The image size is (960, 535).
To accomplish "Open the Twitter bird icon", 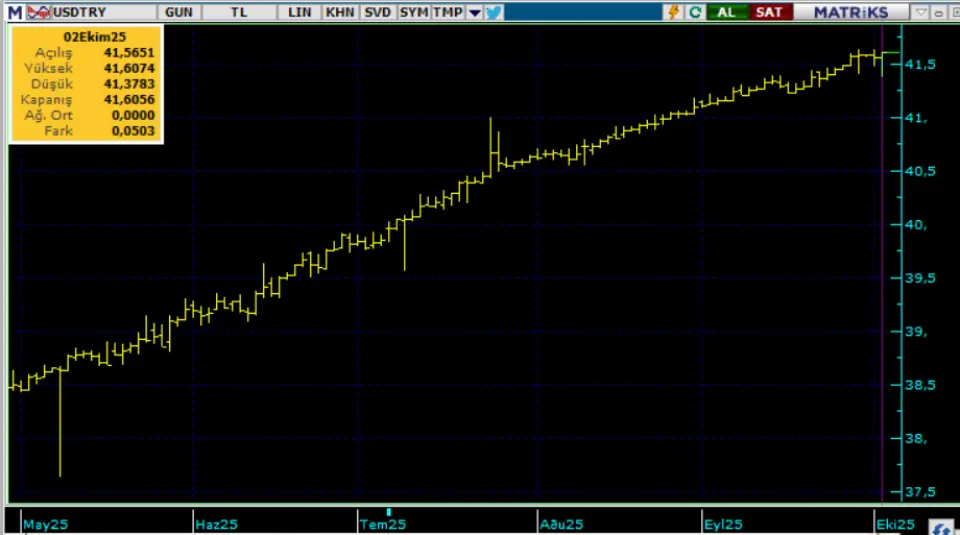I will [x=494, y=12].
